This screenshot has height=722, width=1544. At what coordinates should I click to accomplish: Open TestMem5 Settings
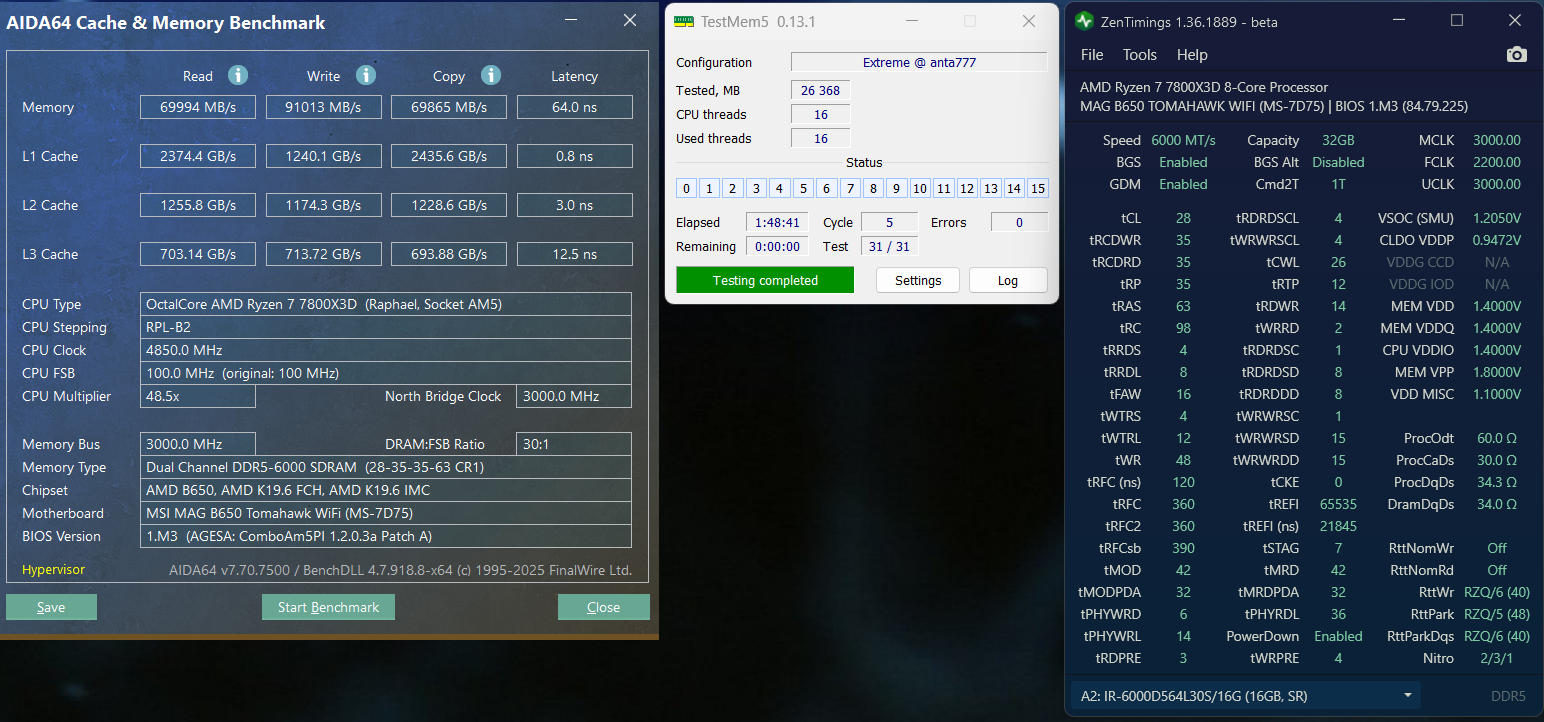[917, 280]
